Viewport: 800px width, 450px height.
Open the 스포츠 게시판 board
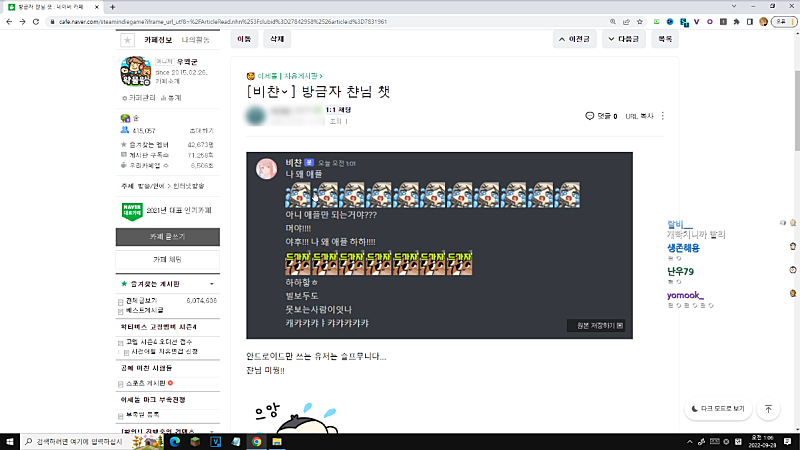146,383
